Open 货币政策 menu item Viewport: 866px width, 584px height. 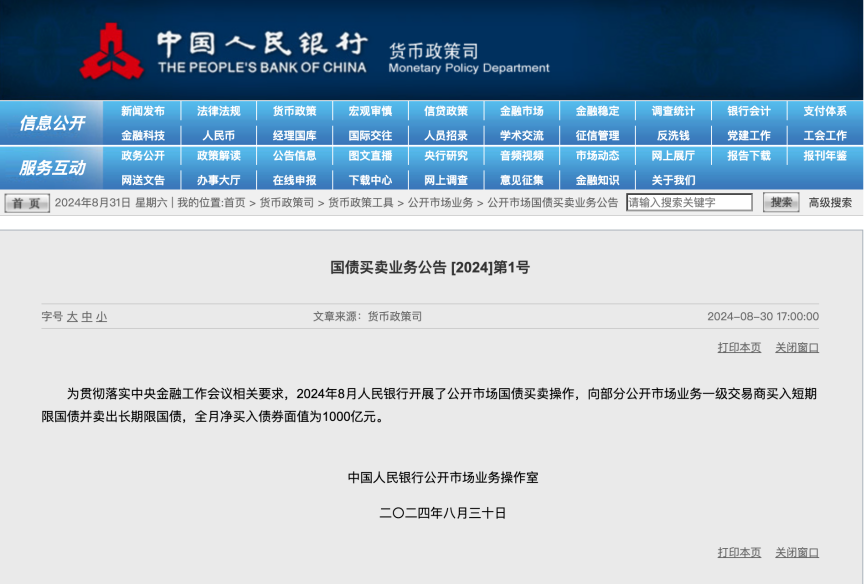pos(294,111)
